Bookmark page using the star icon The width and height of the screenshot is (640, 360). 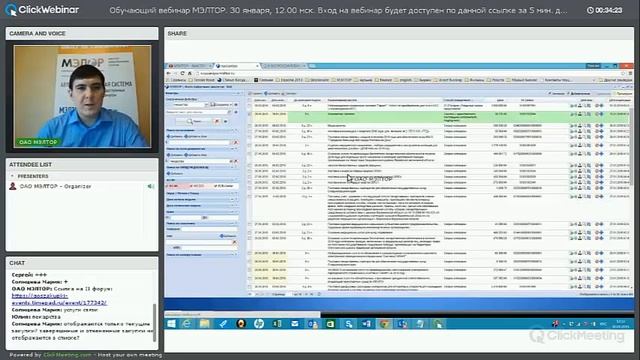pos(623,73)
